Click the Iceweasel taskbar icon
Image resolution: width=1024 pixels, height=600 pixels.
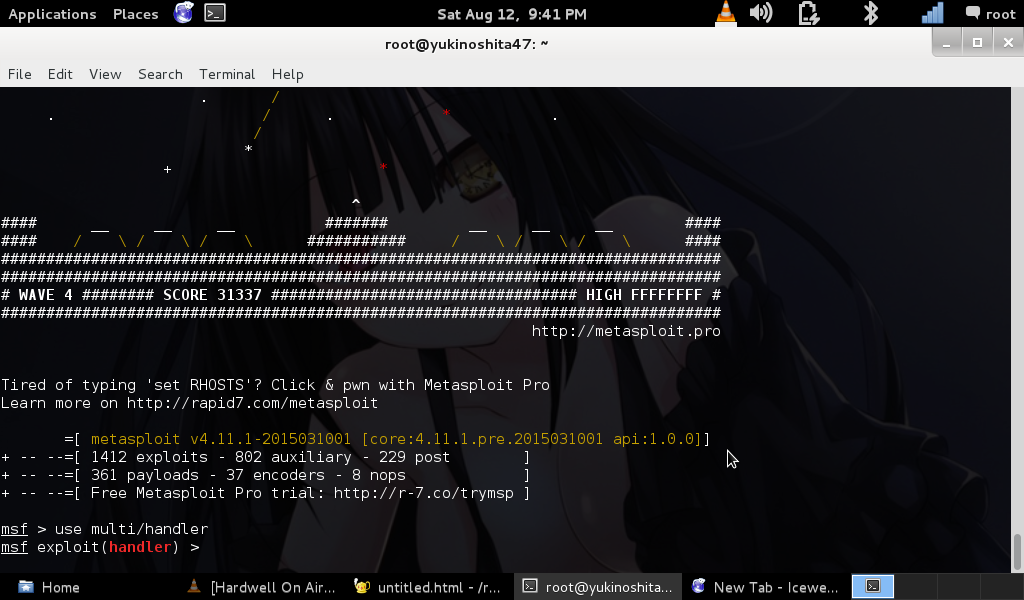pos(699,586)
